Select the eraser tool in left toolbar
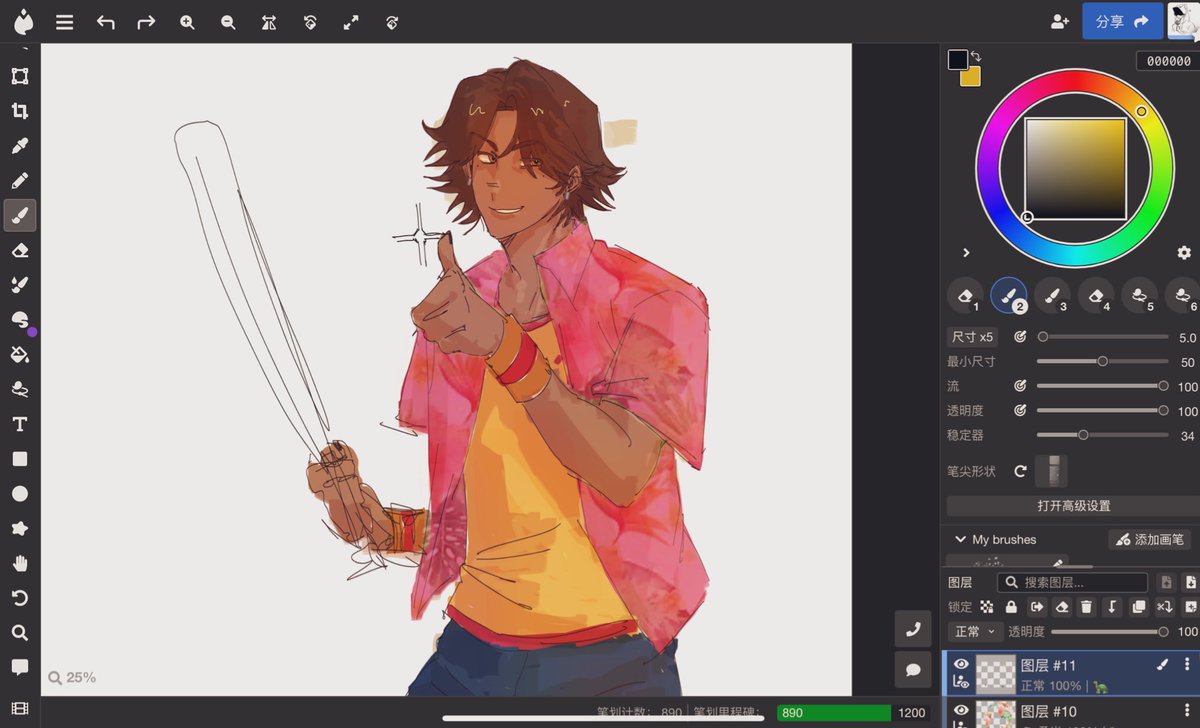This screenshot has height=728, width=1200. pyautogui.click(x=19, y=250)
